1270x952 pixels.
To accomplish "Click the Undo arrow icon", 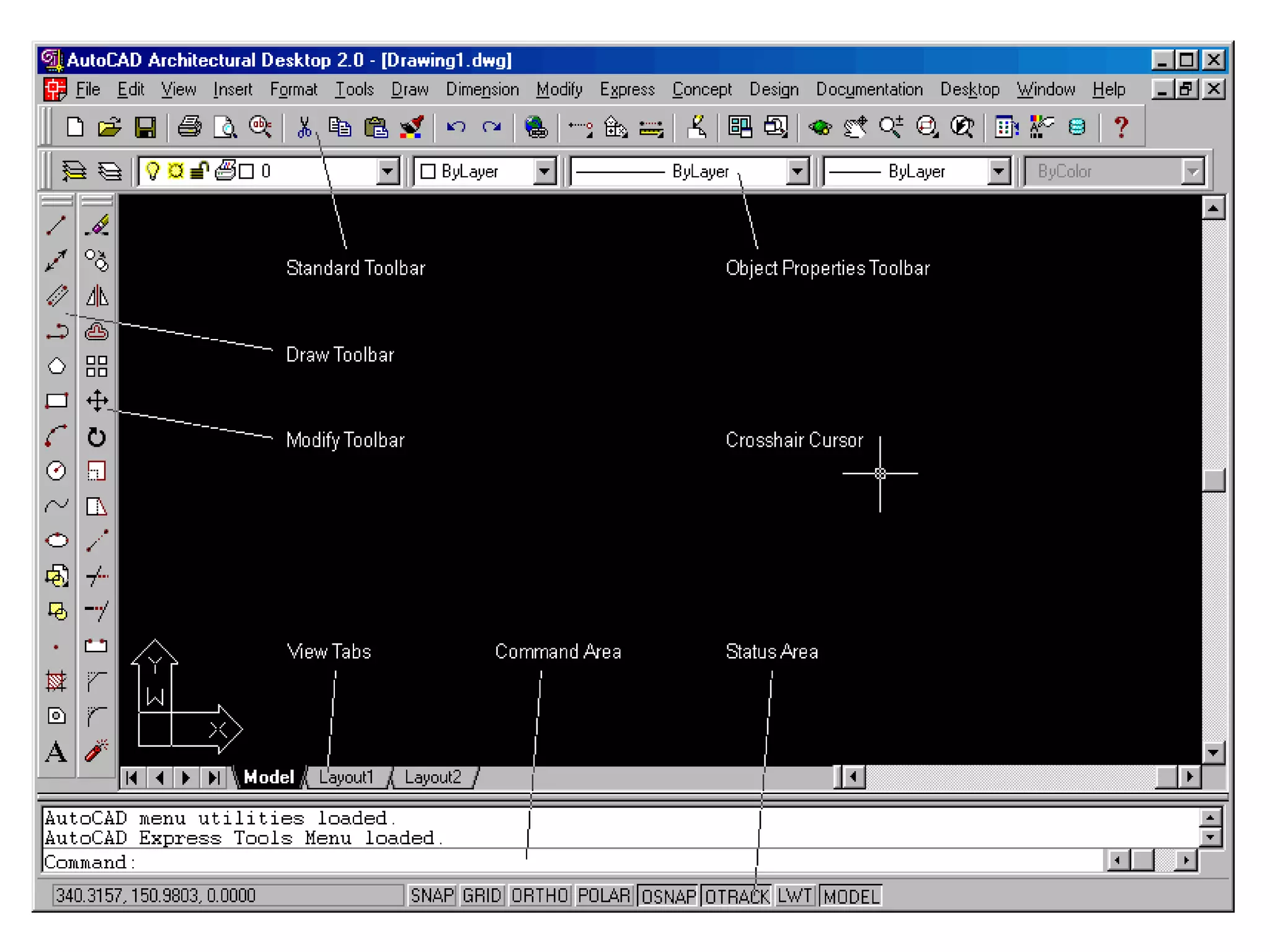I will tap(456, 128).
